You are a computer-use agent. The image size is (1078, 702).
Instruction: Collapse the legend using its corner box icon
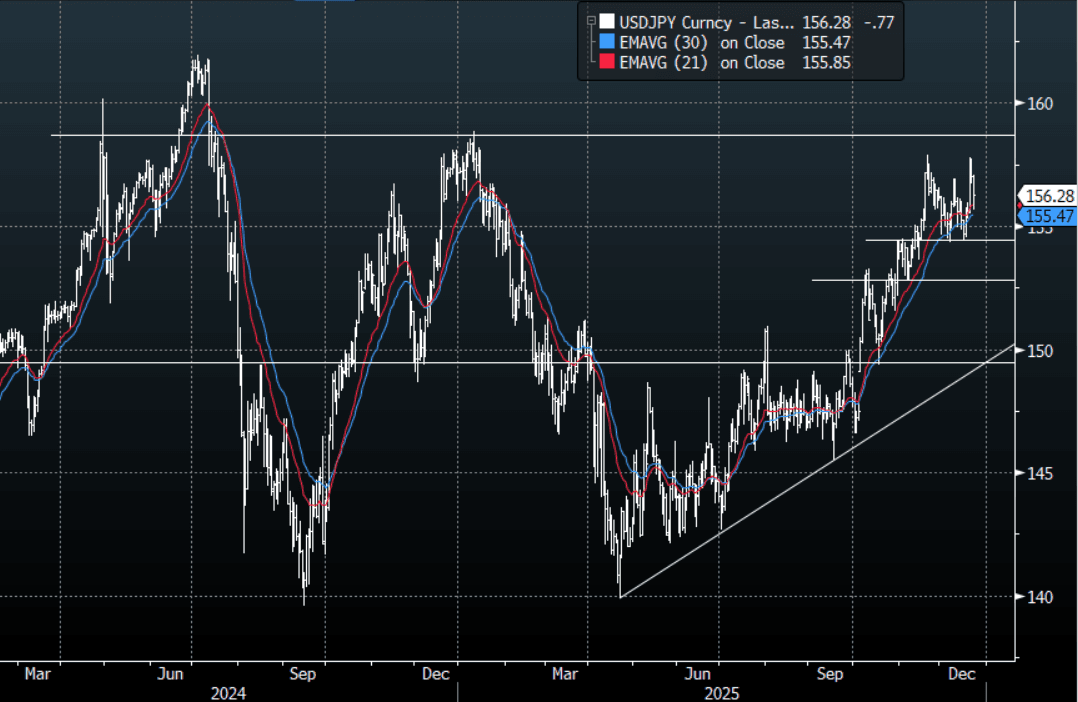[x=591, y=20]
